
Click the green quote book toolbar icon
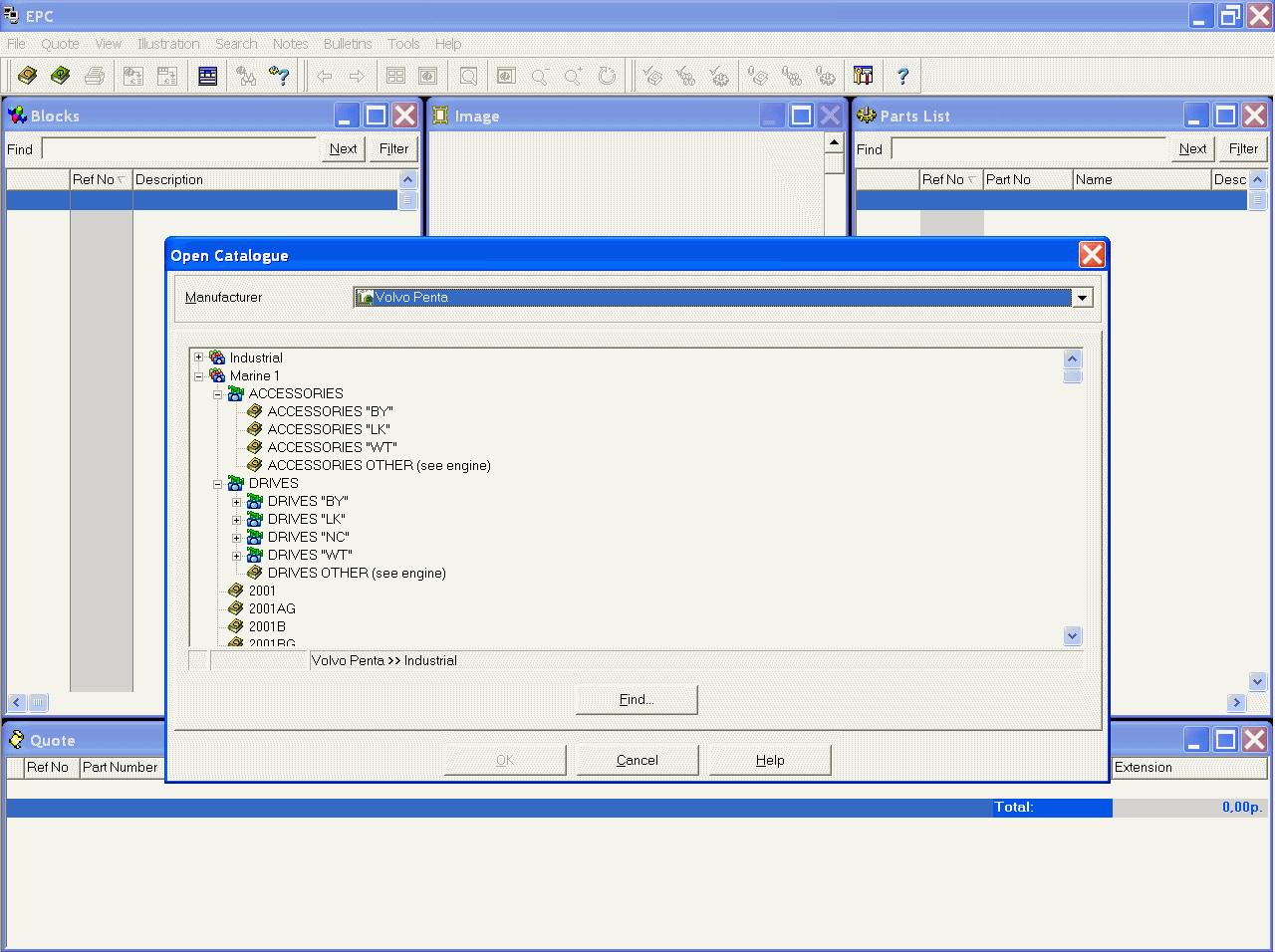(61, 76)
